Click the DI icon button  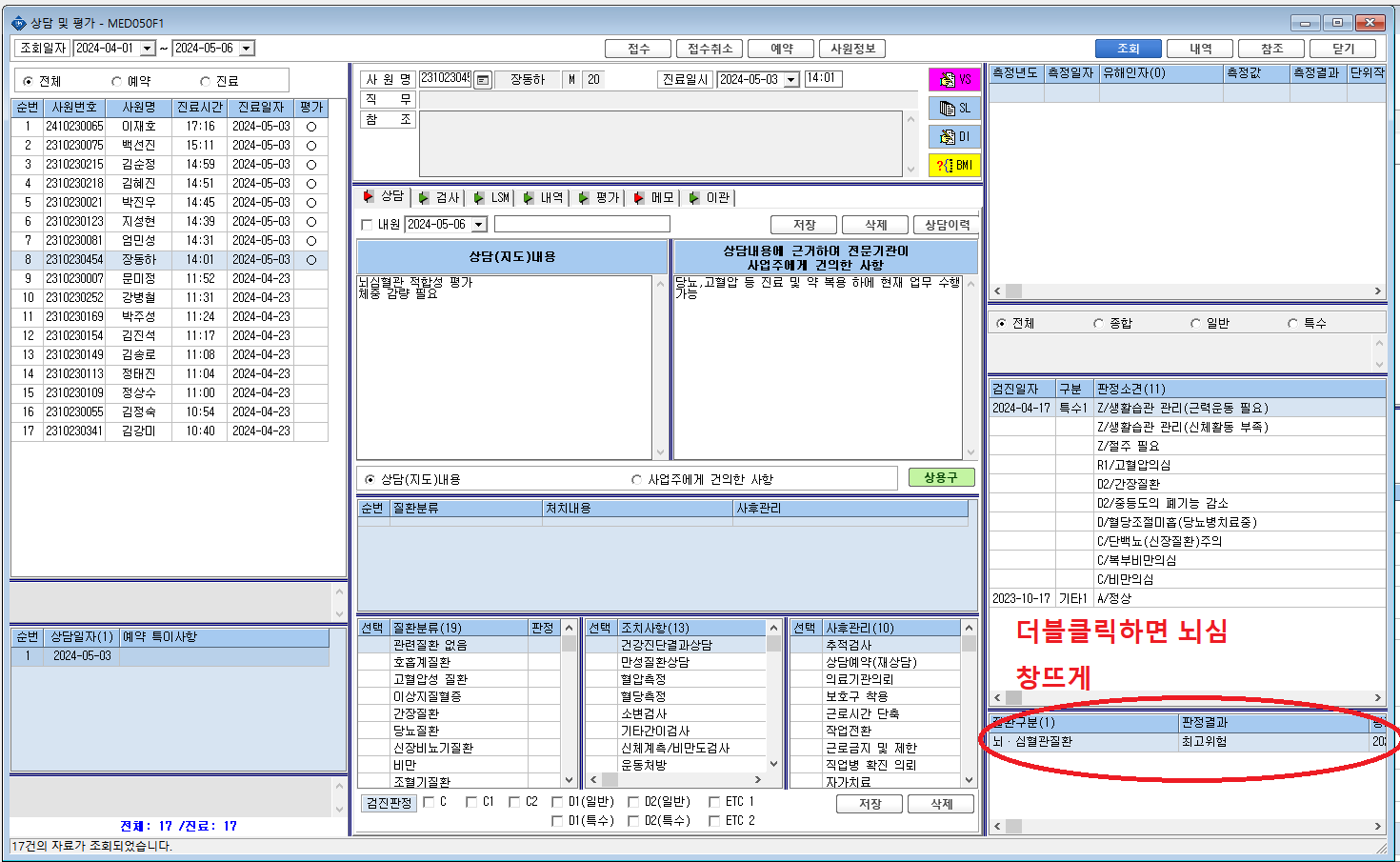coord(954,137)
